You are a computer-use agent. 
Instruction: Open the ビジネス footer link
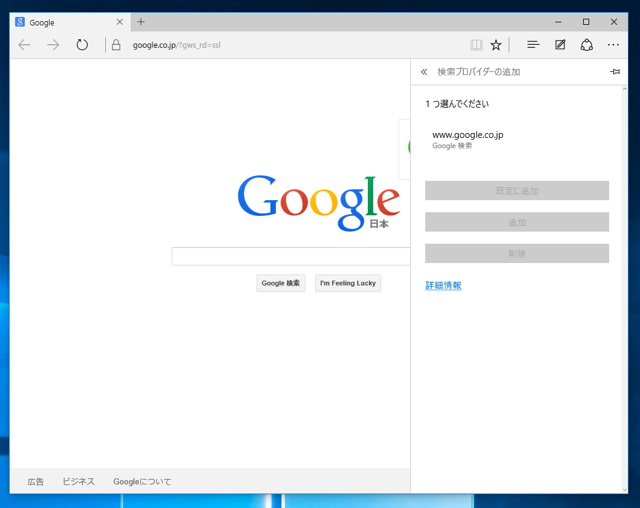tap(78, 481)
